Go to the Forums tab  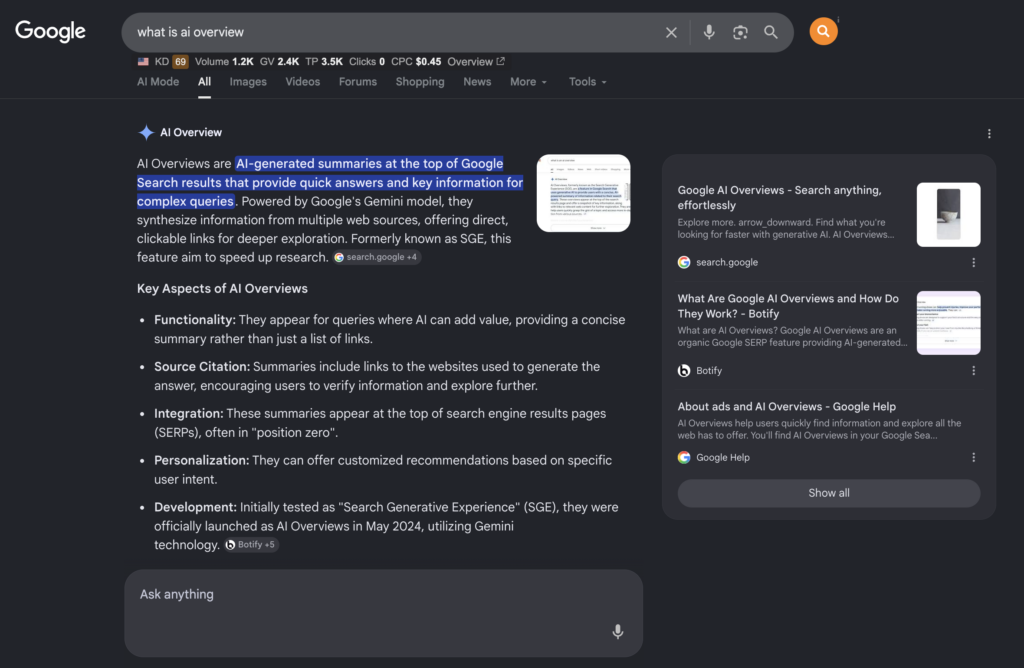click(358, 82)
